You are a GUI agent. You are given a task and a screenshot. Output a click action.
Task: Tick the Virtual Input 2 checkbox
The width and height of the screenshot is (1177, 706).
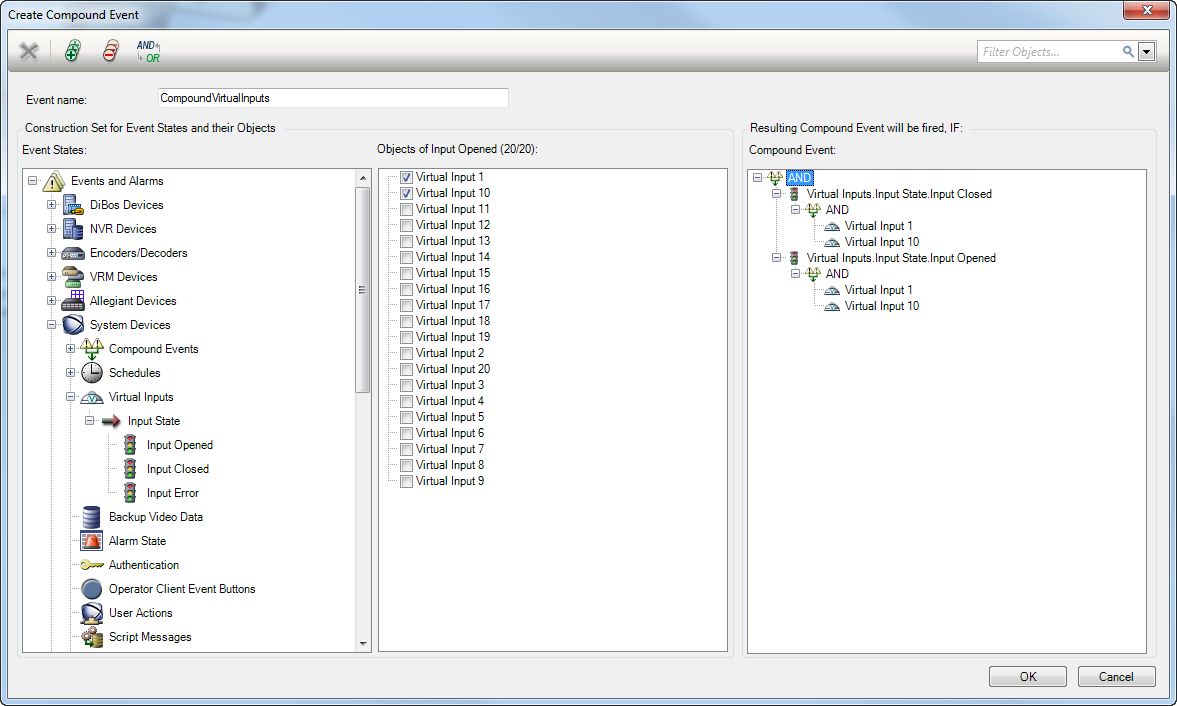click(x=406, y=353)
